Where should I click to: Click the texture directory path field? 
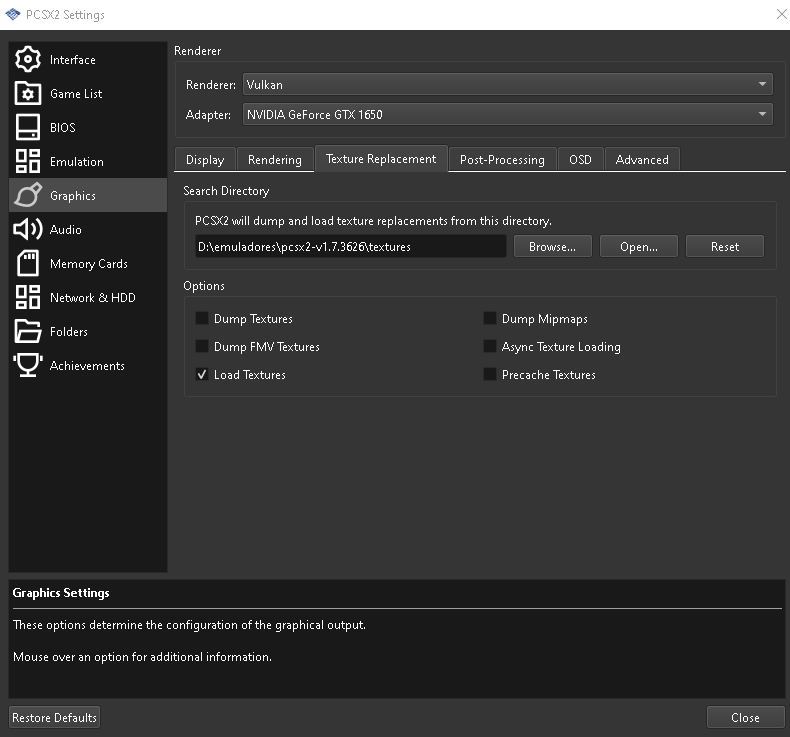[351, 246]
